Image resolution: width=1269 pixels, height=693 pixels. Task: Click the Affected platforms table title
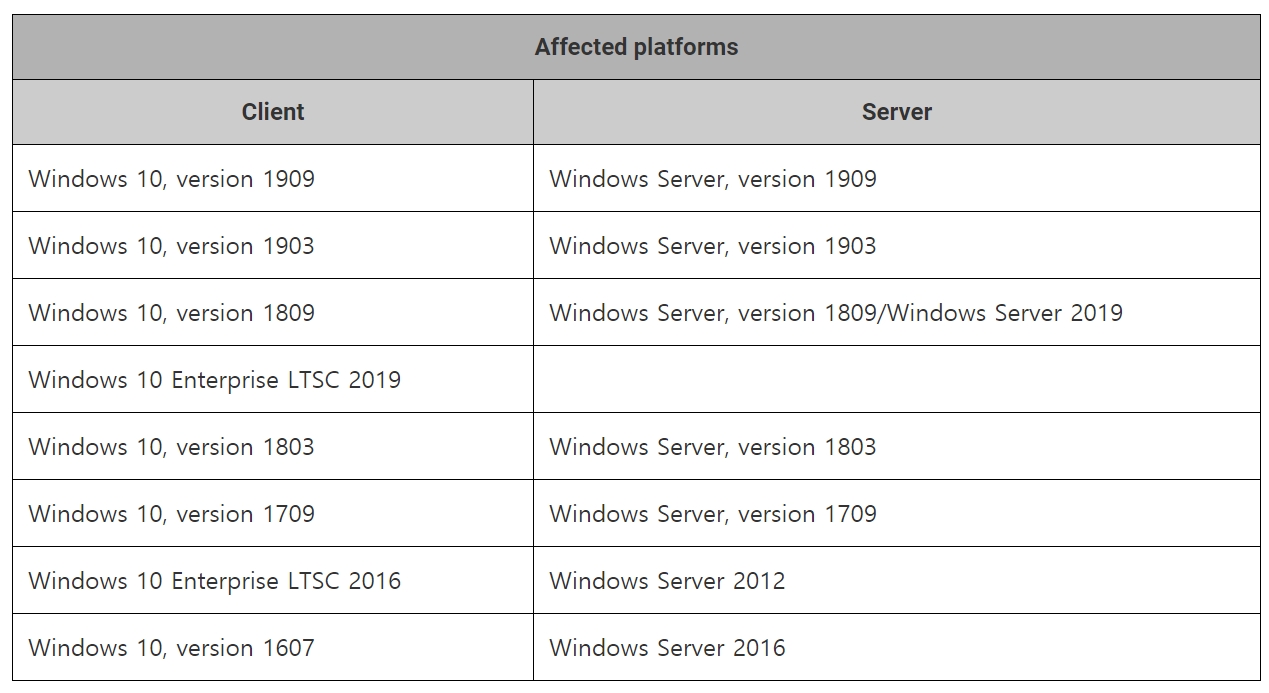click(636, 47)
